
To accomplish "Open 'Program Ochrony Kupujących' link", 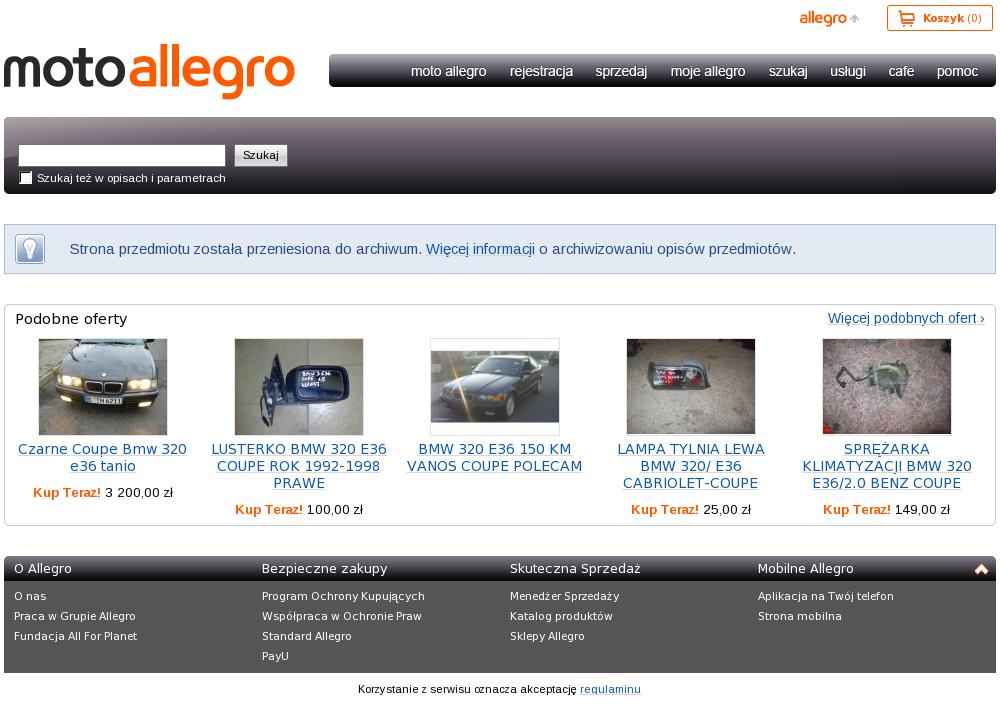I will [x=343, y=596].
